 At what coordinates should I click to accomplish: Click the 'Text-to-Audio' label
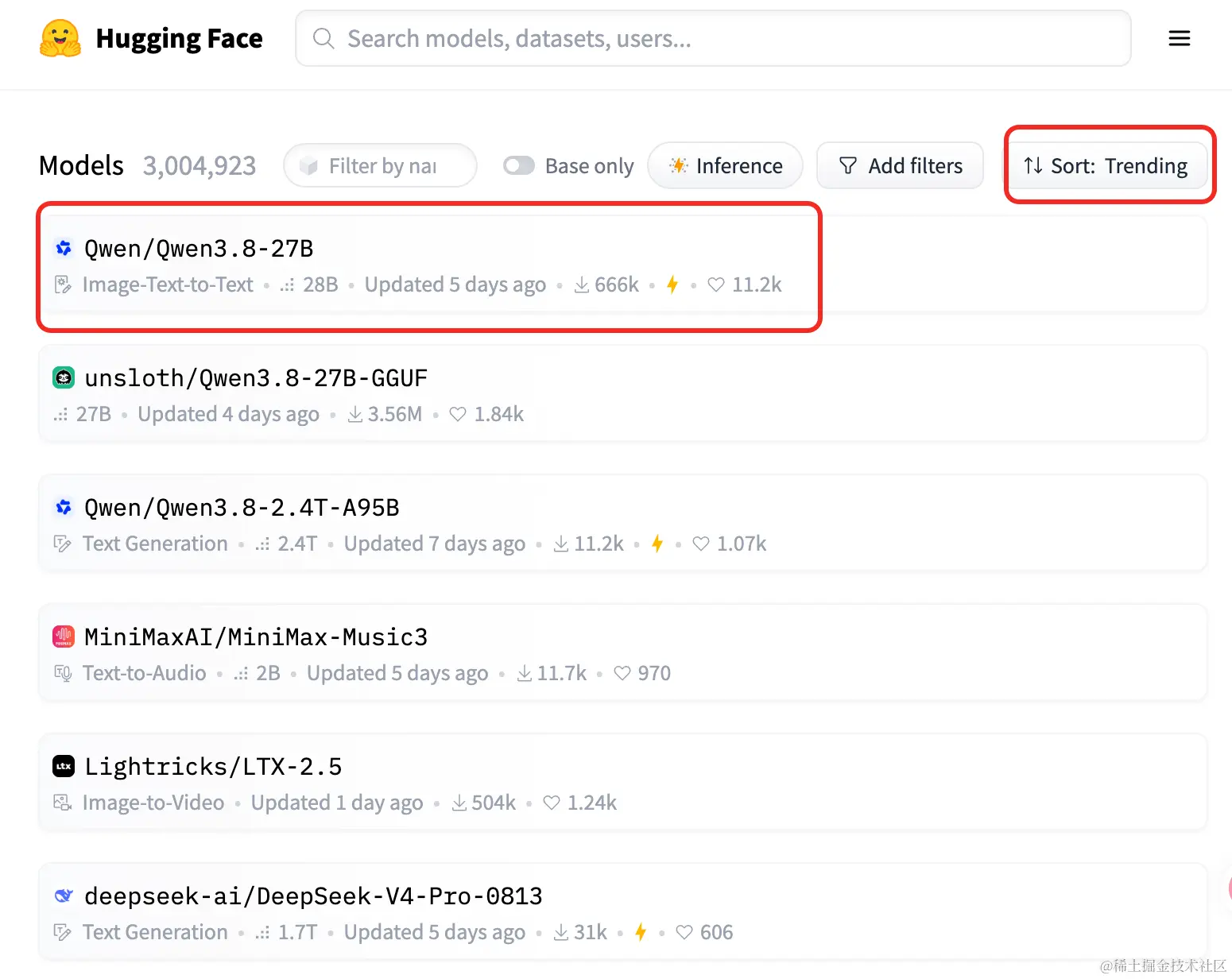point(144,673)
